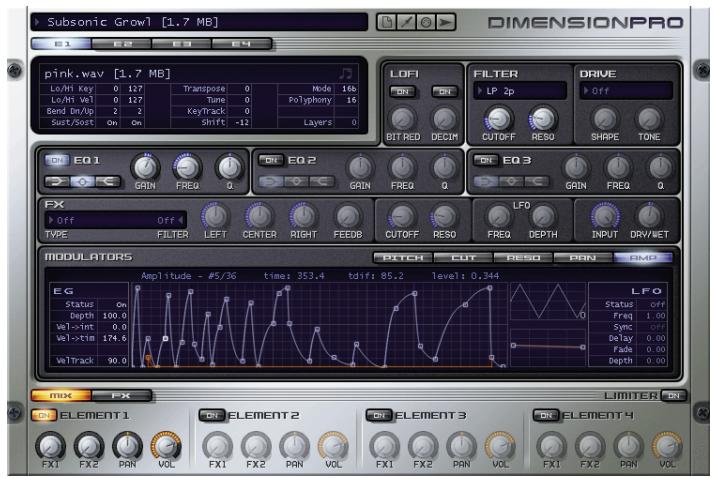Click the FX FEEDB knob
This screenshot has width=715, height=478.
(347, 216)
